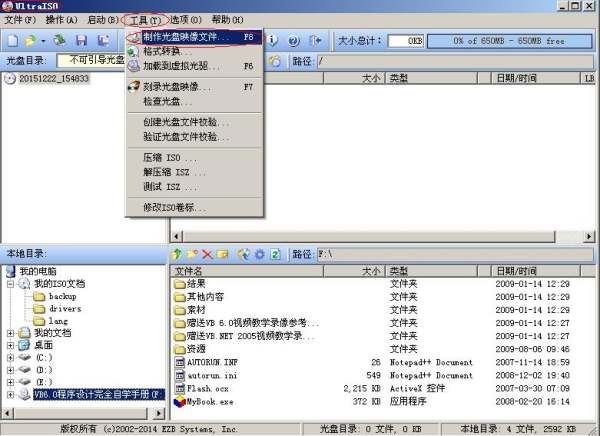The width and height of the screenshot is (600, 436).
Task: Expand the (C:) drive node
Action: point(10,358)
